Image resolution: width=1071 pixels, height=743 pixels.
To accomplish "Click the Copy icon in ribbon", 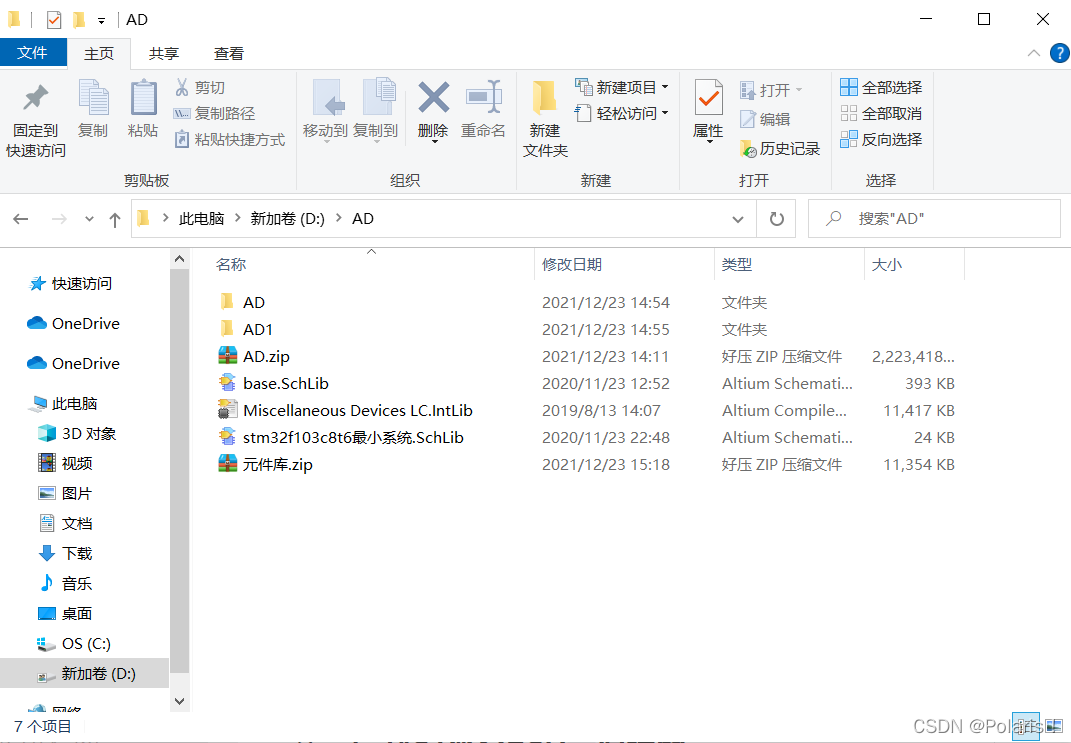I will (93, 98).
